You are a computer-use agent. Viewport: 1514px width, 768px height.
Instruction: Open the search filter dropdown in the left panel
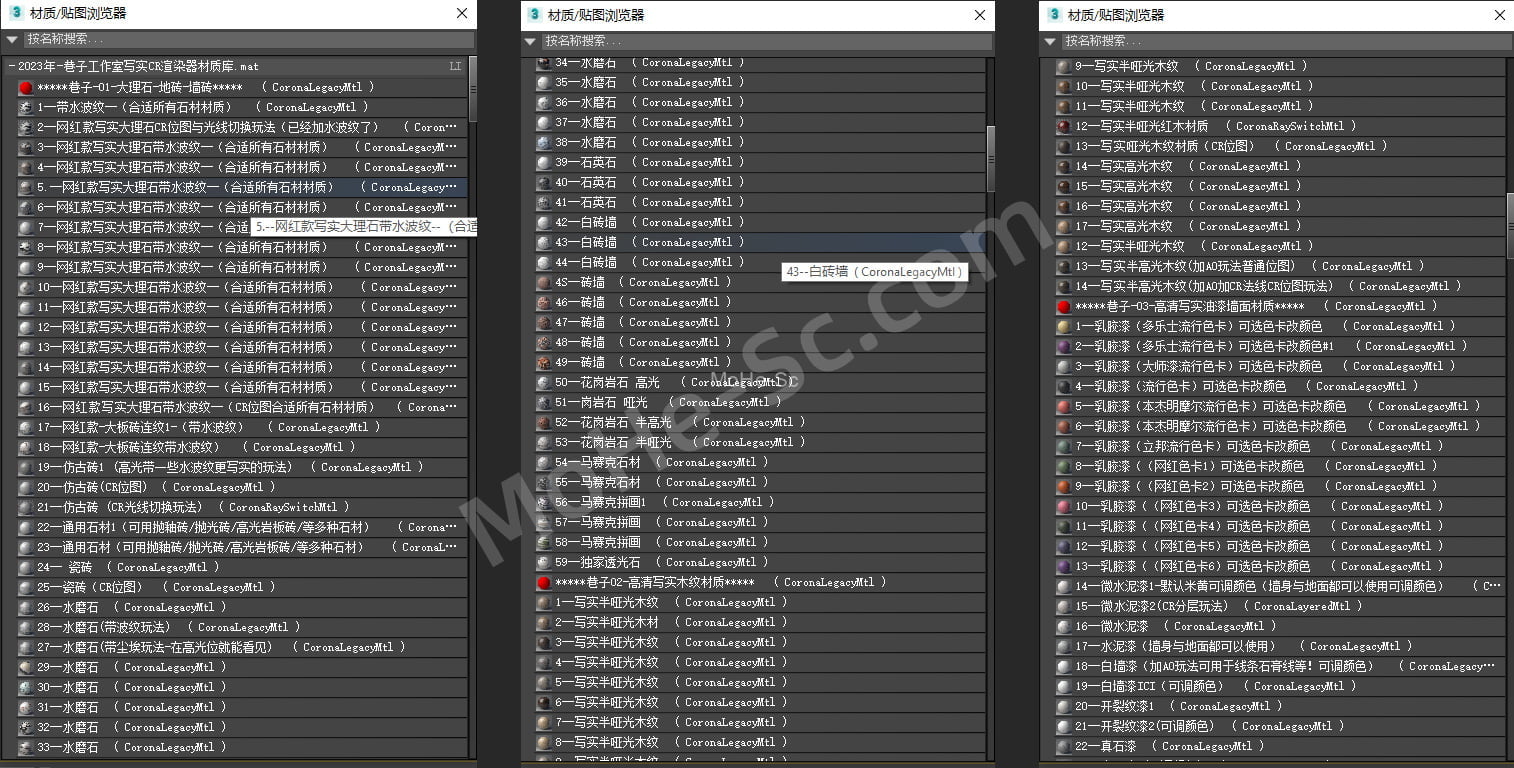coord(10,41)
